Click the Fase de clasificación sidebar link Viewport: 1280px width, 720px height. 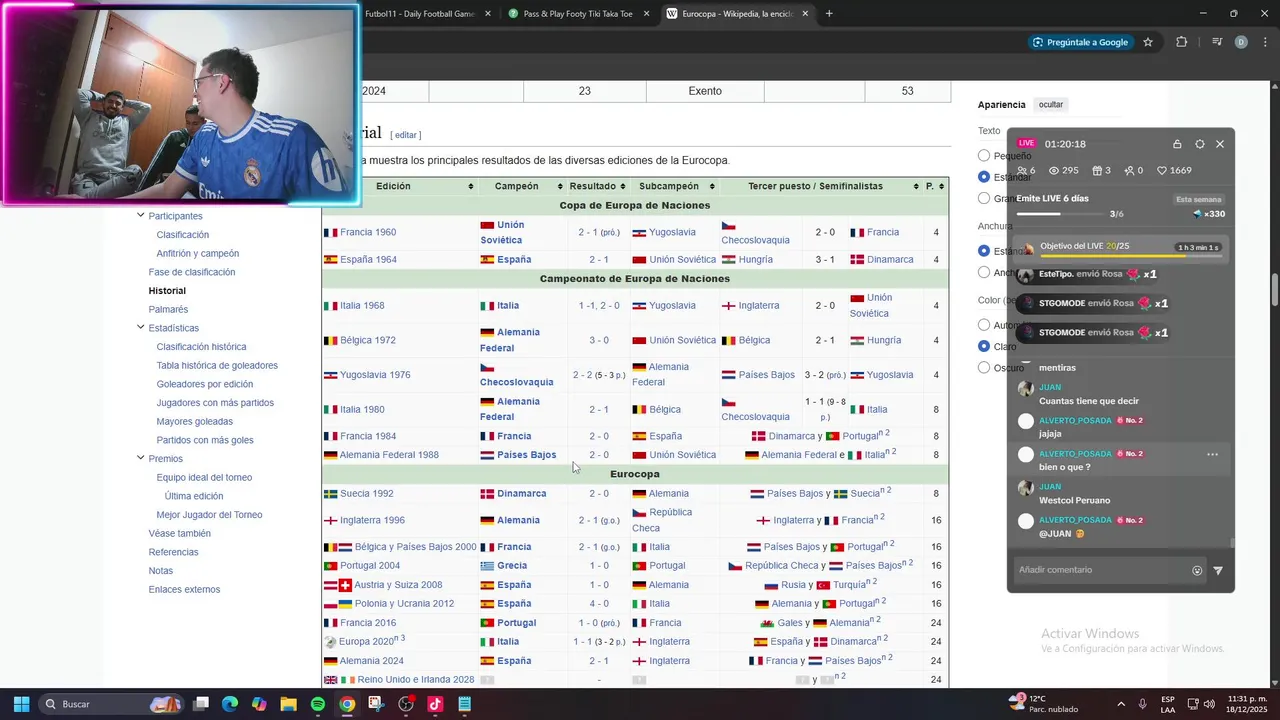[x=192, y=272]
